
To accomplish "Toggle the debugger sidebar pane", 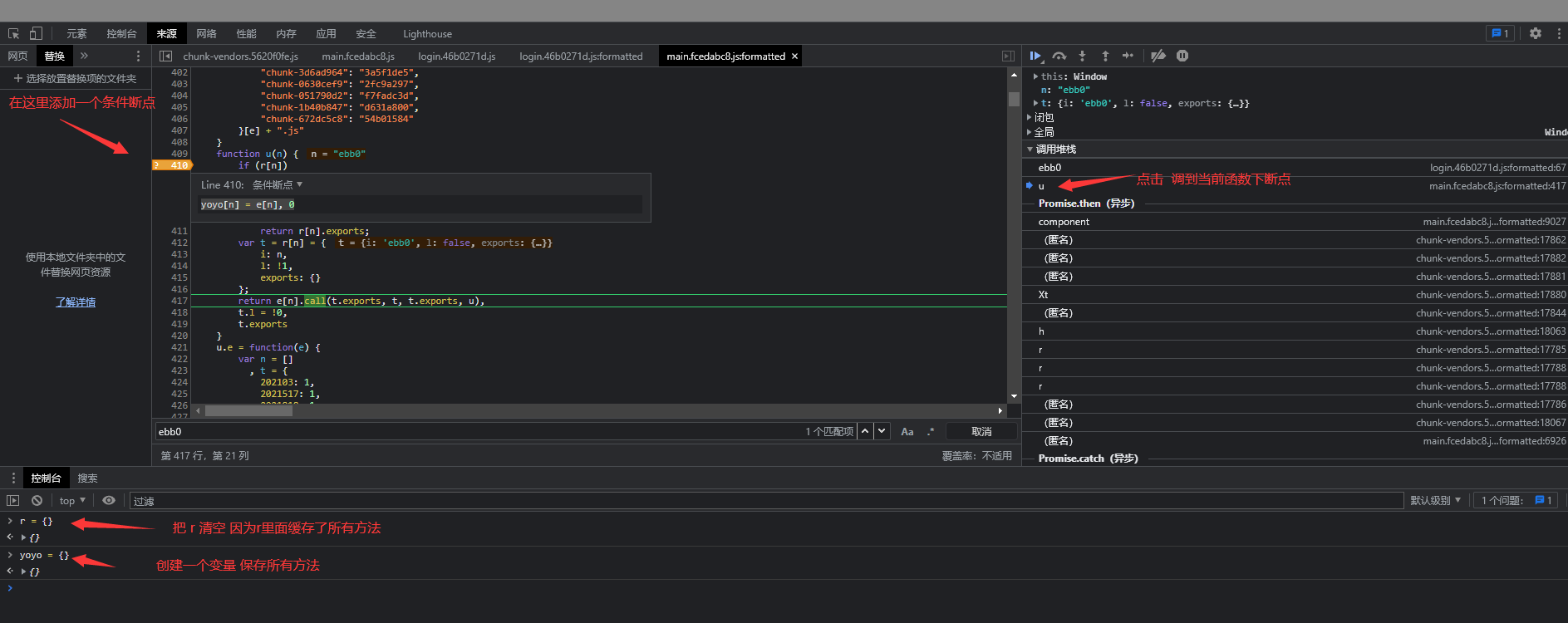I will click(x=1008, y=56).
